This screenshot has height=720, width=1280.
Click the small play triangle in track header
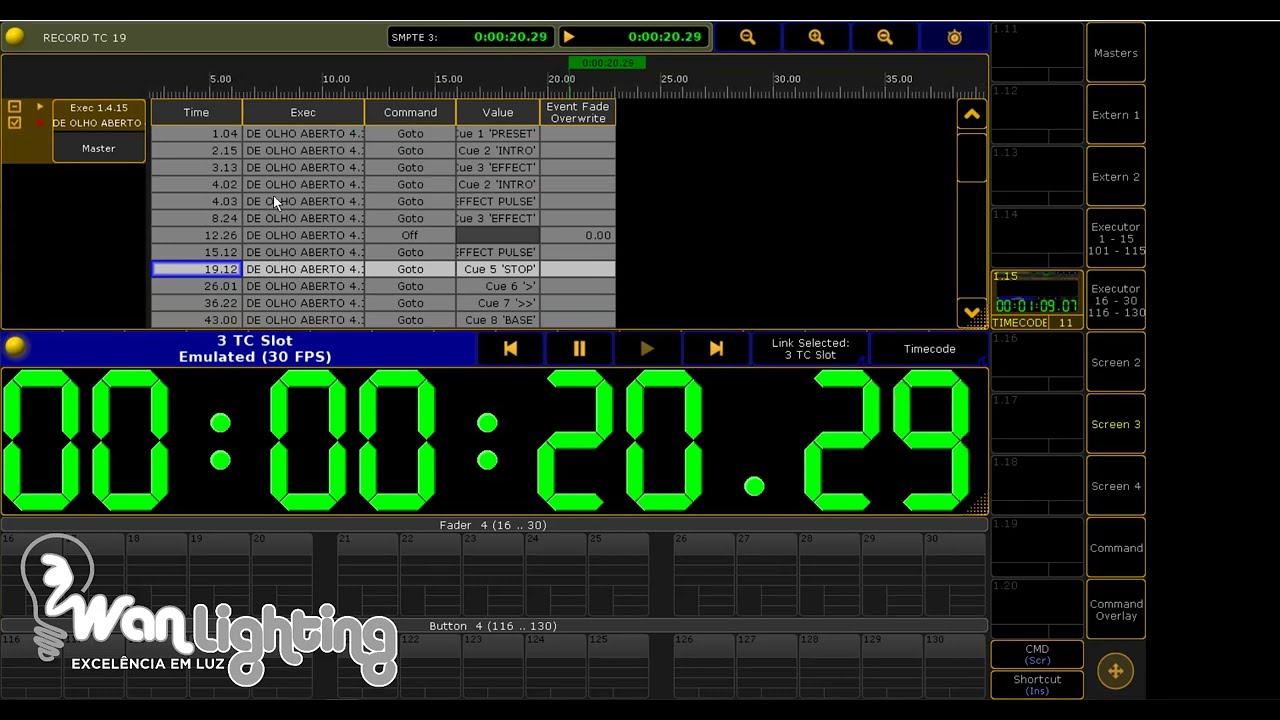[x=40, y=106]
